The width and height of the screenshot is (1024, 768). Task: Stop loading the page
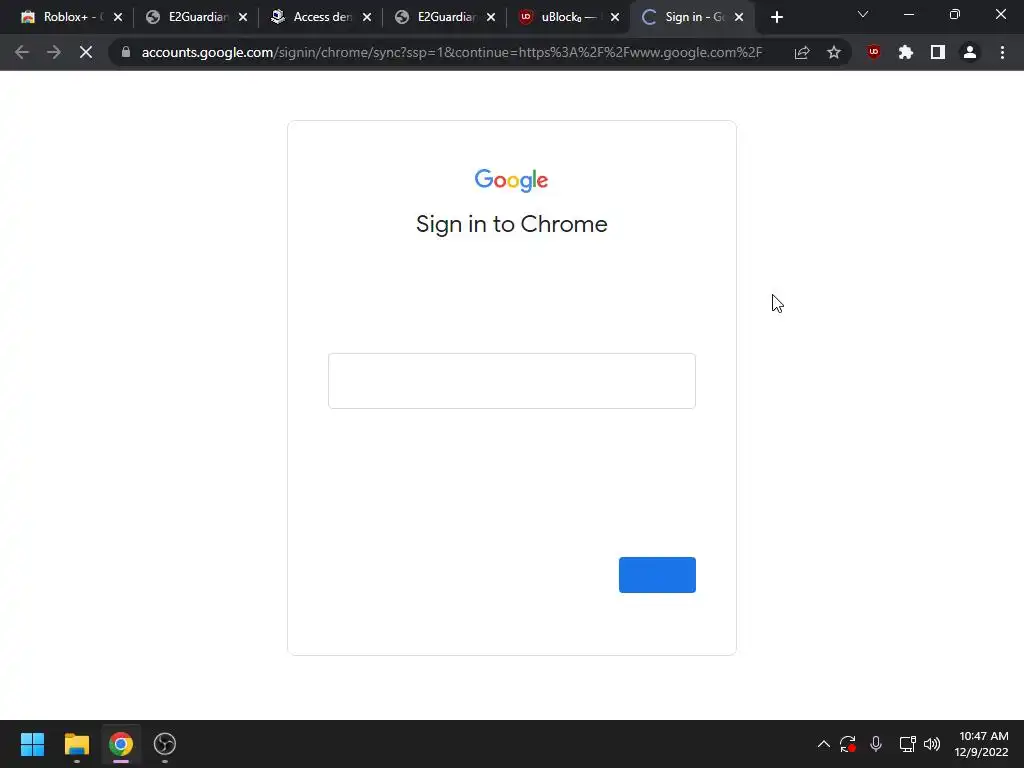pyautogui.click(x=86, y=52)
